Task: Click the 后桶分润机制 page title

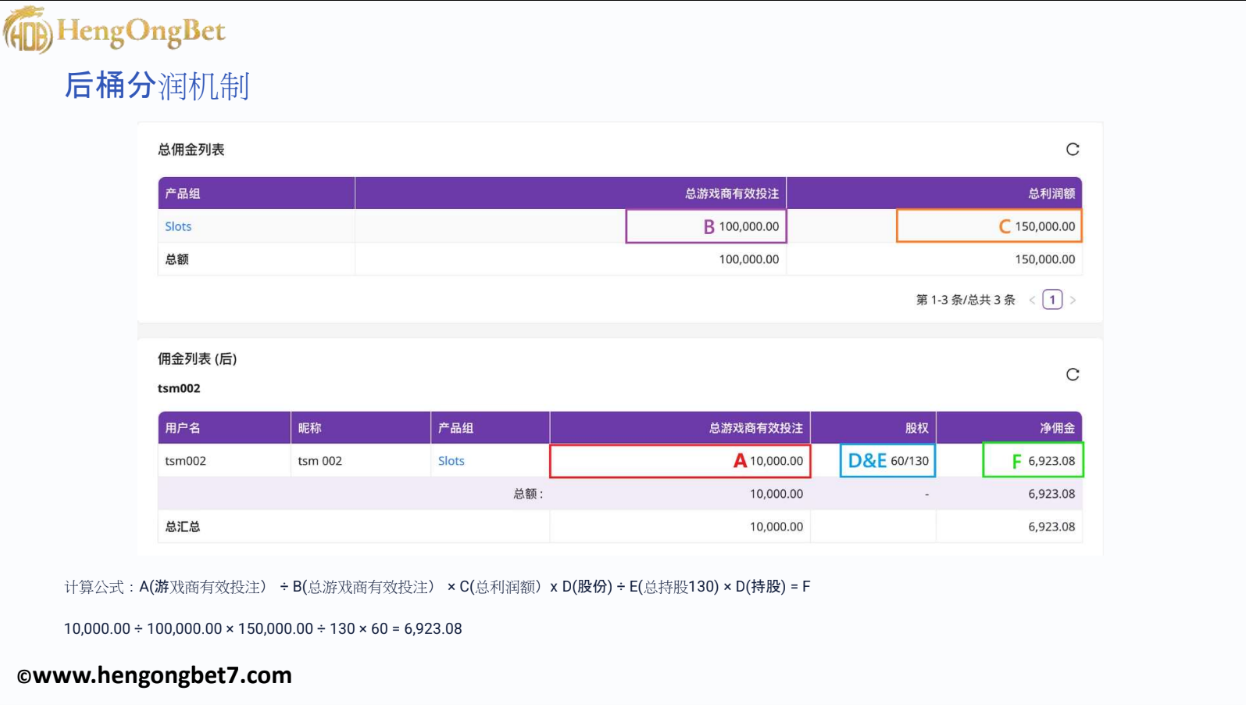Action: [156, 86]
